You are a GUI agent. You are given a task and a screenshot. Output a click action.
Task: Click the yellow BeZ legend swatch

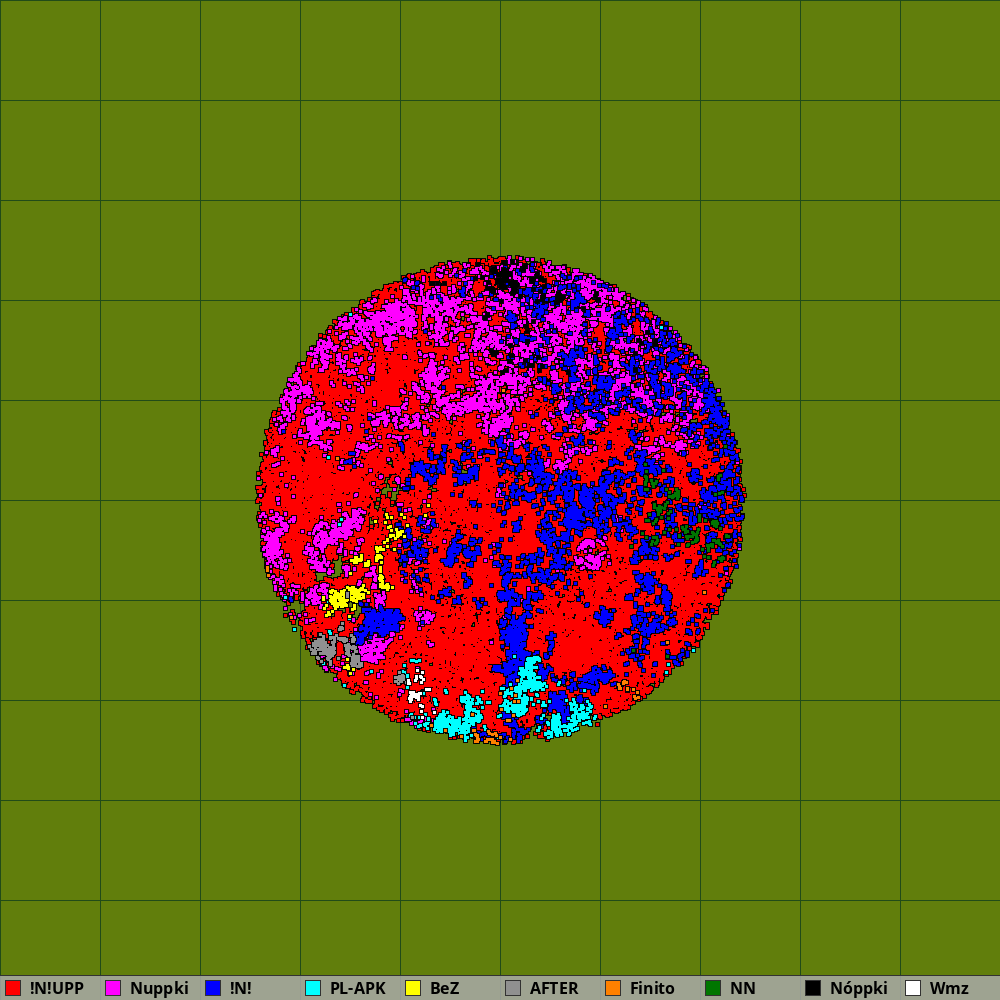tap(413, 988)
